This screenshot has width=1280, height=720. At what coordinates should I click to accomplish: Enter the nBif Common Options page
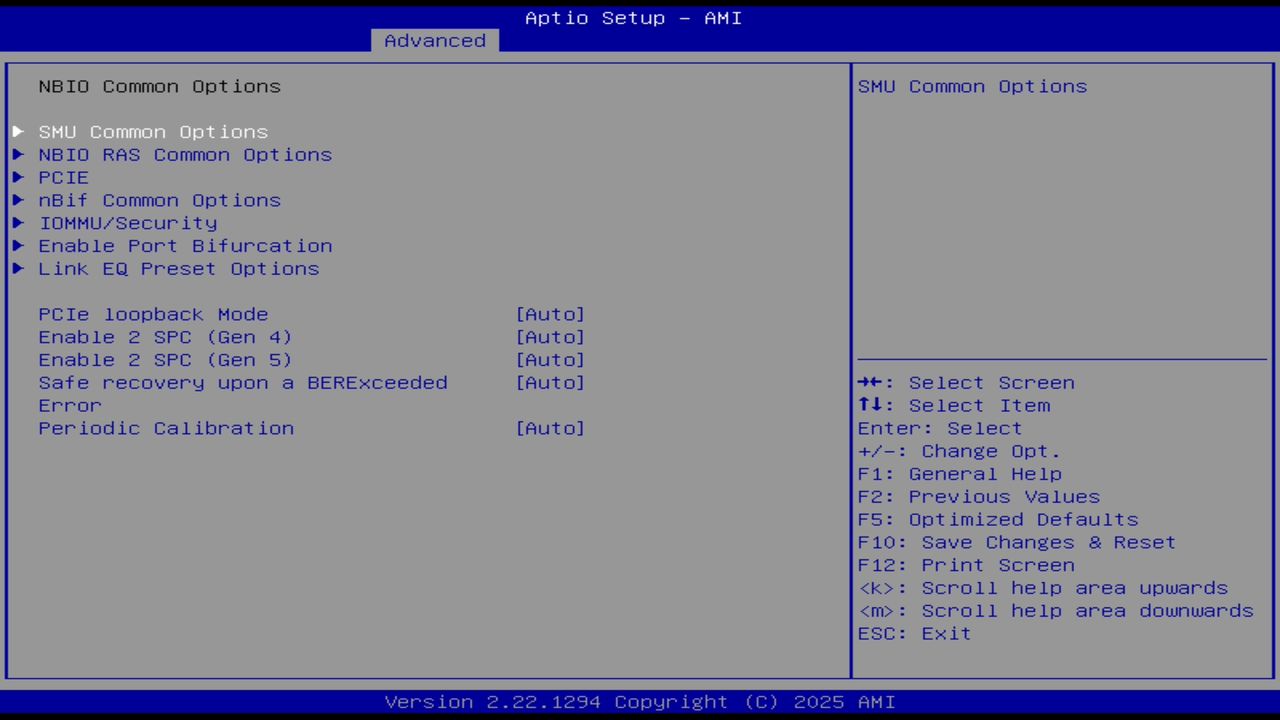[158, 200]
